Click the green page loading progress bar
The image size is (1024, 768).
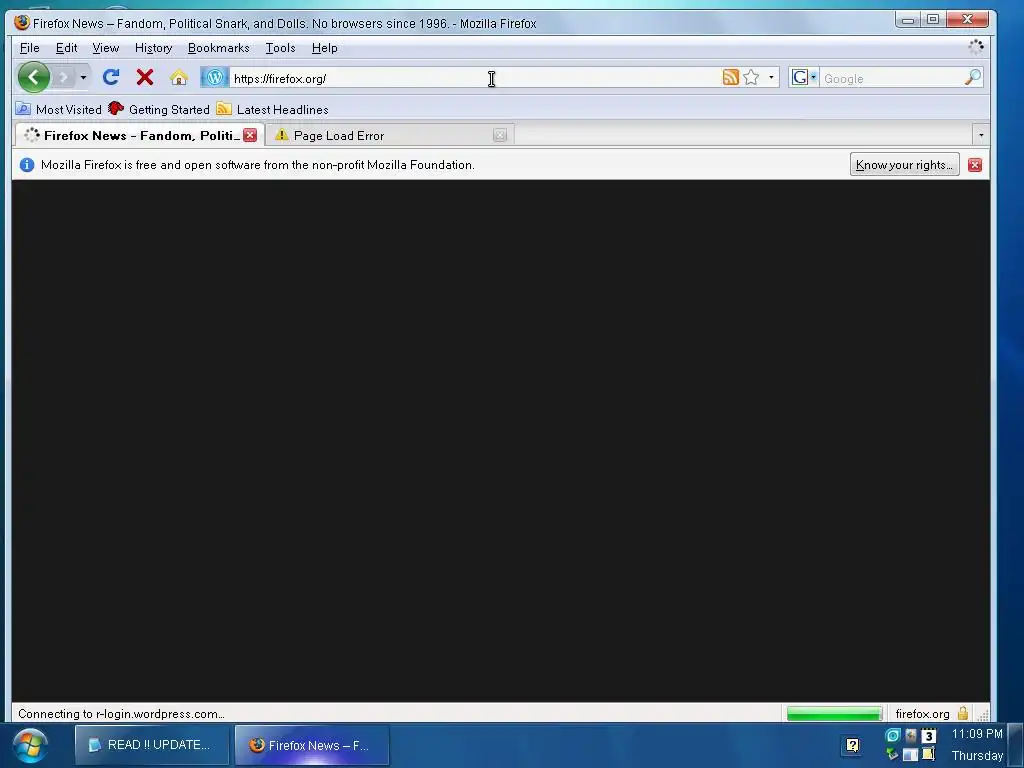pyautogui.click(x=834, y=714)
